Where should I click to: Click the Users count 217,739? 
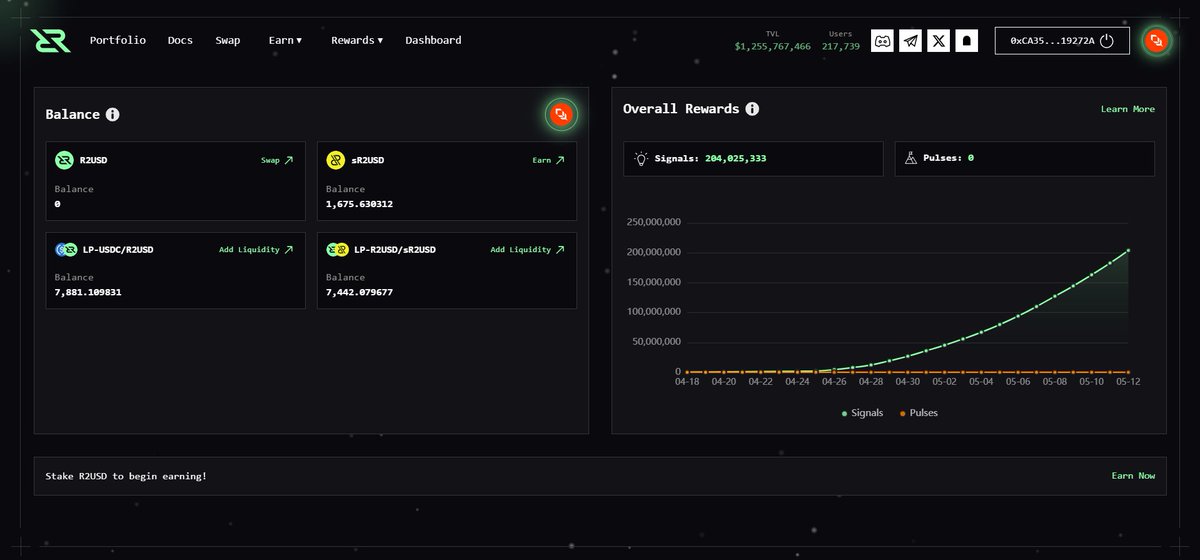click(840, 46)
